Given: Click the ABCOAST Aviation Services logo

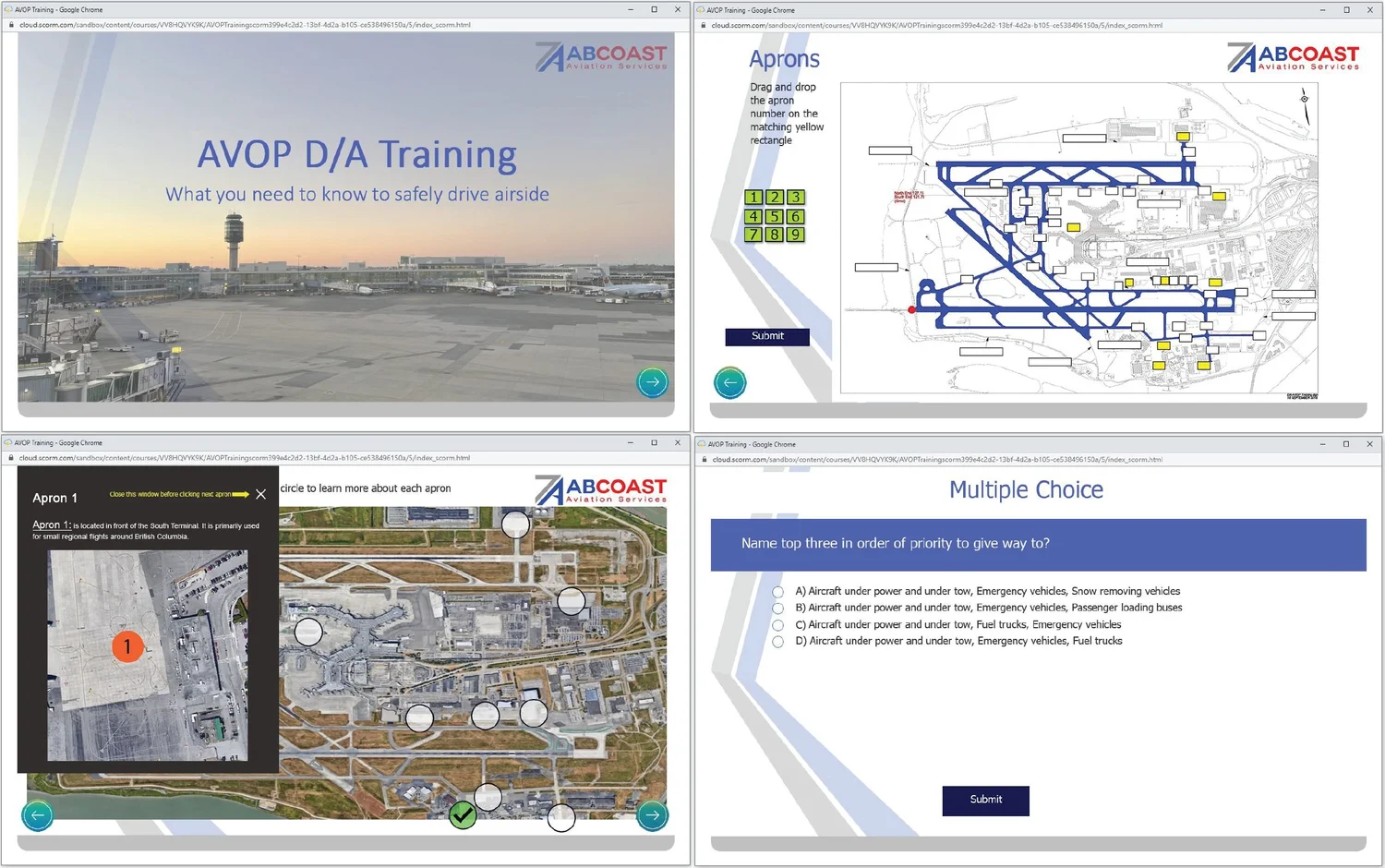Looking at the screenshot, I should (x=600, y=55).
